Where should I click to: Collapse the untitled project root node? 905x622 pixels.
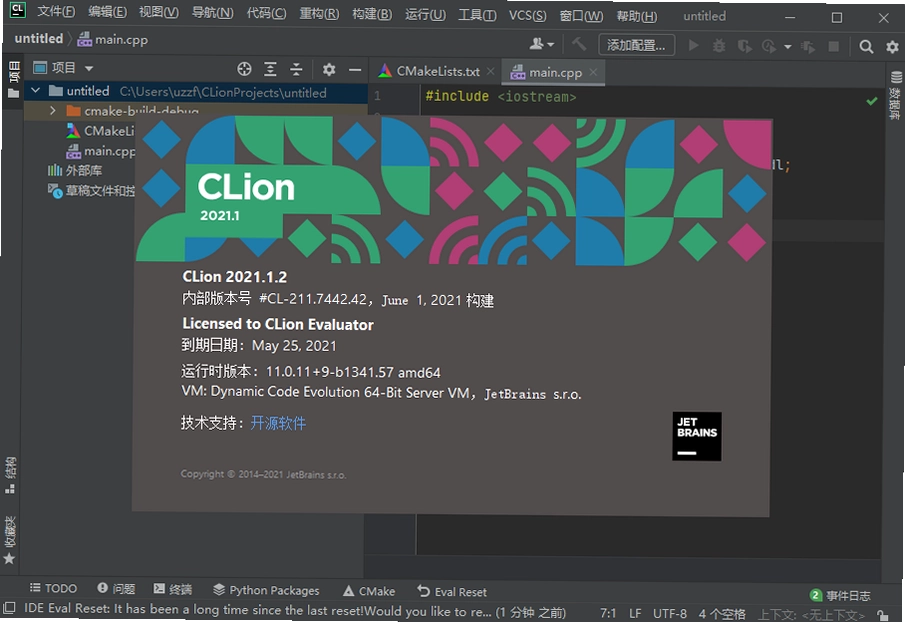36,91
